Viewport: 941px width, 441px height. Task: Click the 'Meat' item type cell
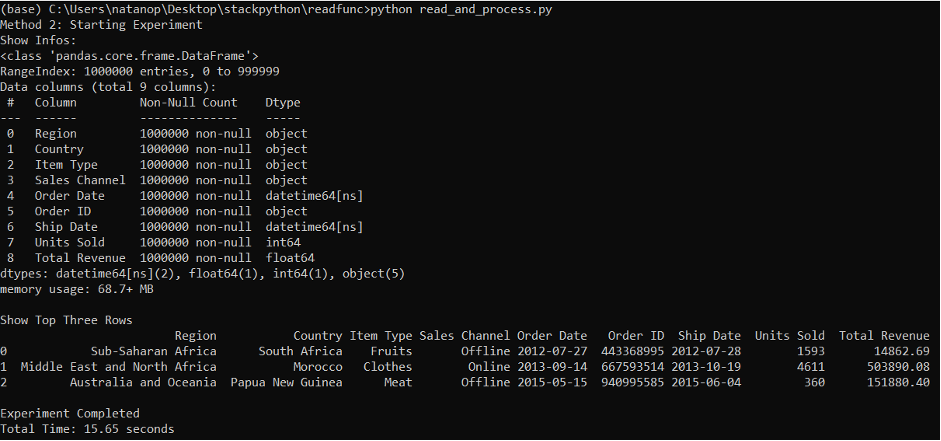(x=398, y=383)
